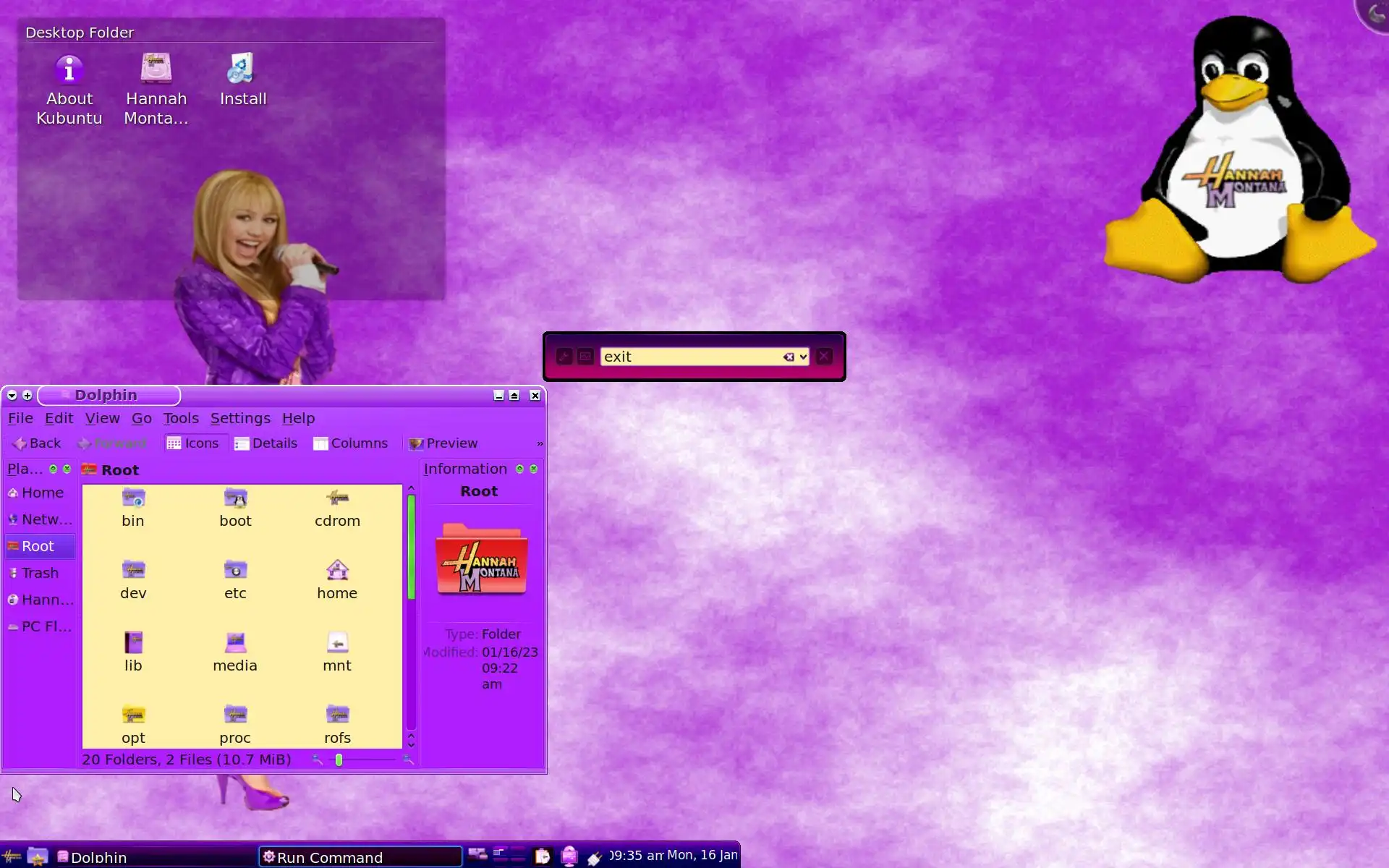This screenshot has width=1389, height=868.
Task: Open the Tools menu
Action: (181, 418)
